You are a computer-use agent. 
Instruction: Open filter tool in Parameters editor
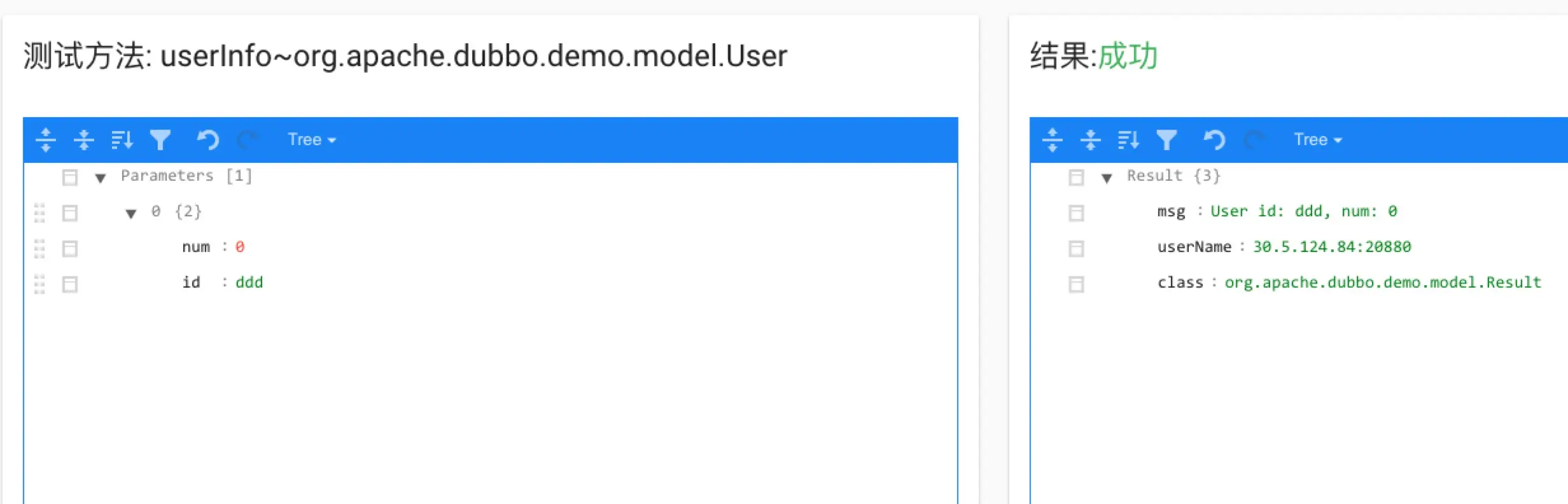coord(160,139)
